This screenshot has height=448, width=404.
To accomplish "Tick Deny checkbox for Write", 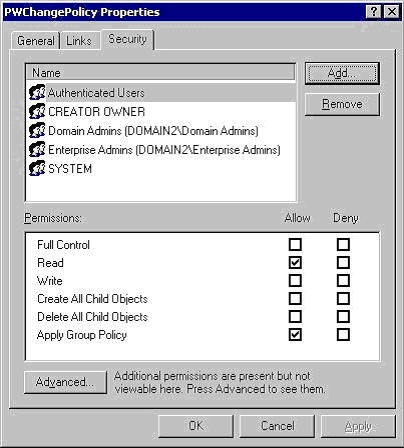I will tap(343, 280).
